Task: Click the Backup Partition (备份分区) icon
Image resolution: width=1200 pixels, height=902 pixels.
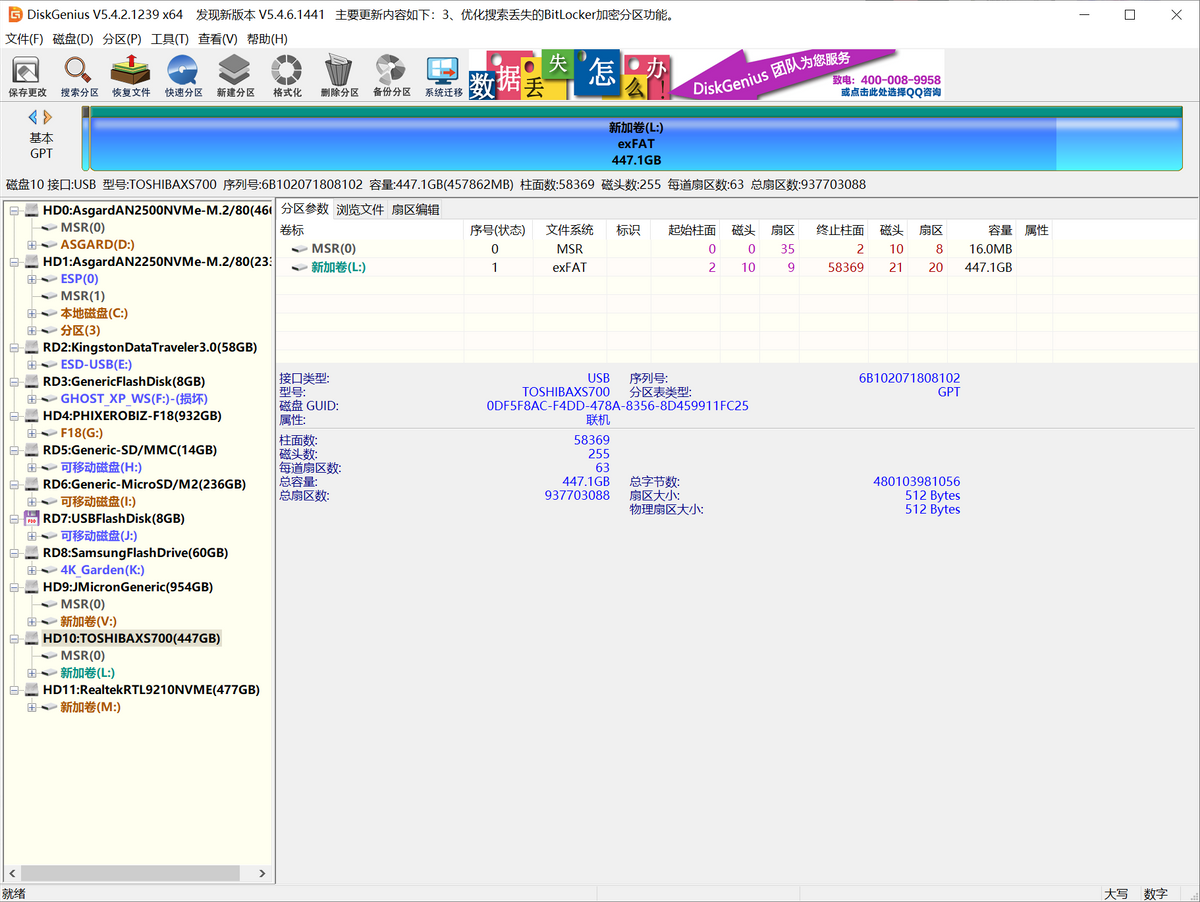Action: click(391, 77)
